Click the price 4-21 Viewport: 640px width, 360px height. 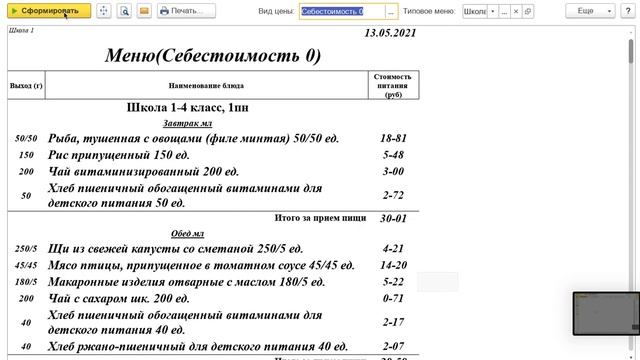pyautogui.click(x=393, y=249)
